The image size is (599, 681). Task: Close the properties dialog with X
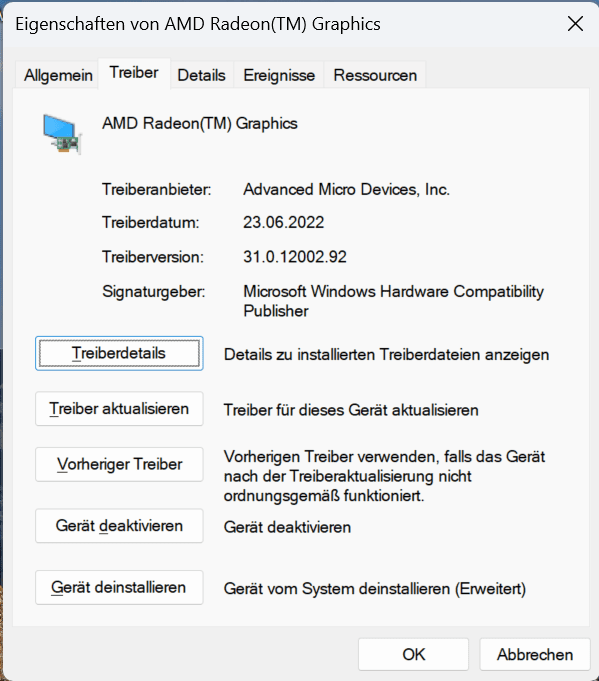(575, 24)
